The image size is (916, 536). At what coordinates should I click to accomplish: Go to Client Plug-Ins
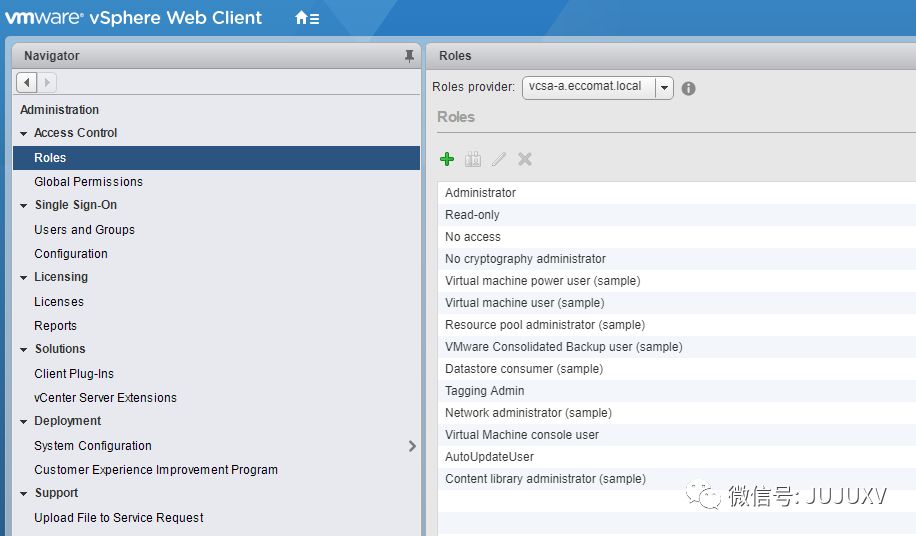(74, 374)
